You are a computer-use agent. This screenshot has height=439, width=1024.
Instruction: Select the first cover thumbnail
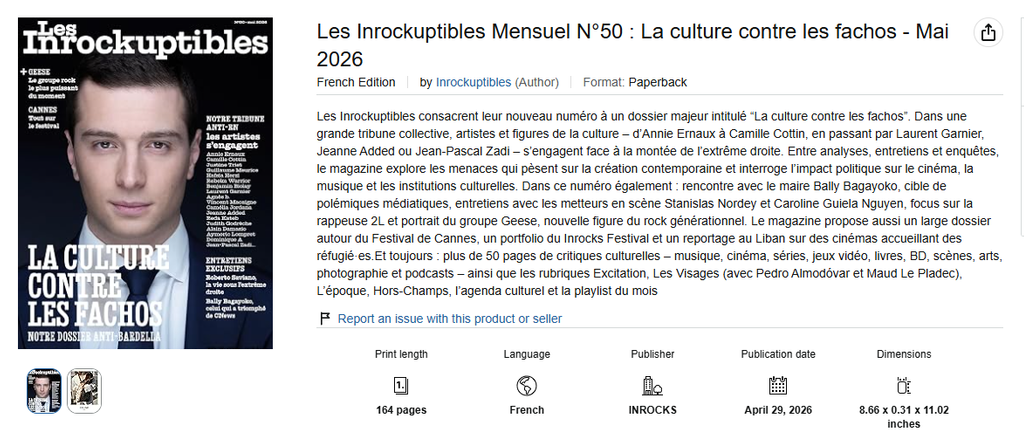(x=44, y=391)
